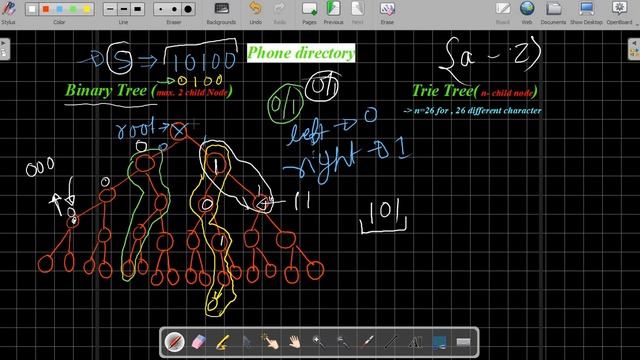Select the laser pointer tool

coord(367,342)
